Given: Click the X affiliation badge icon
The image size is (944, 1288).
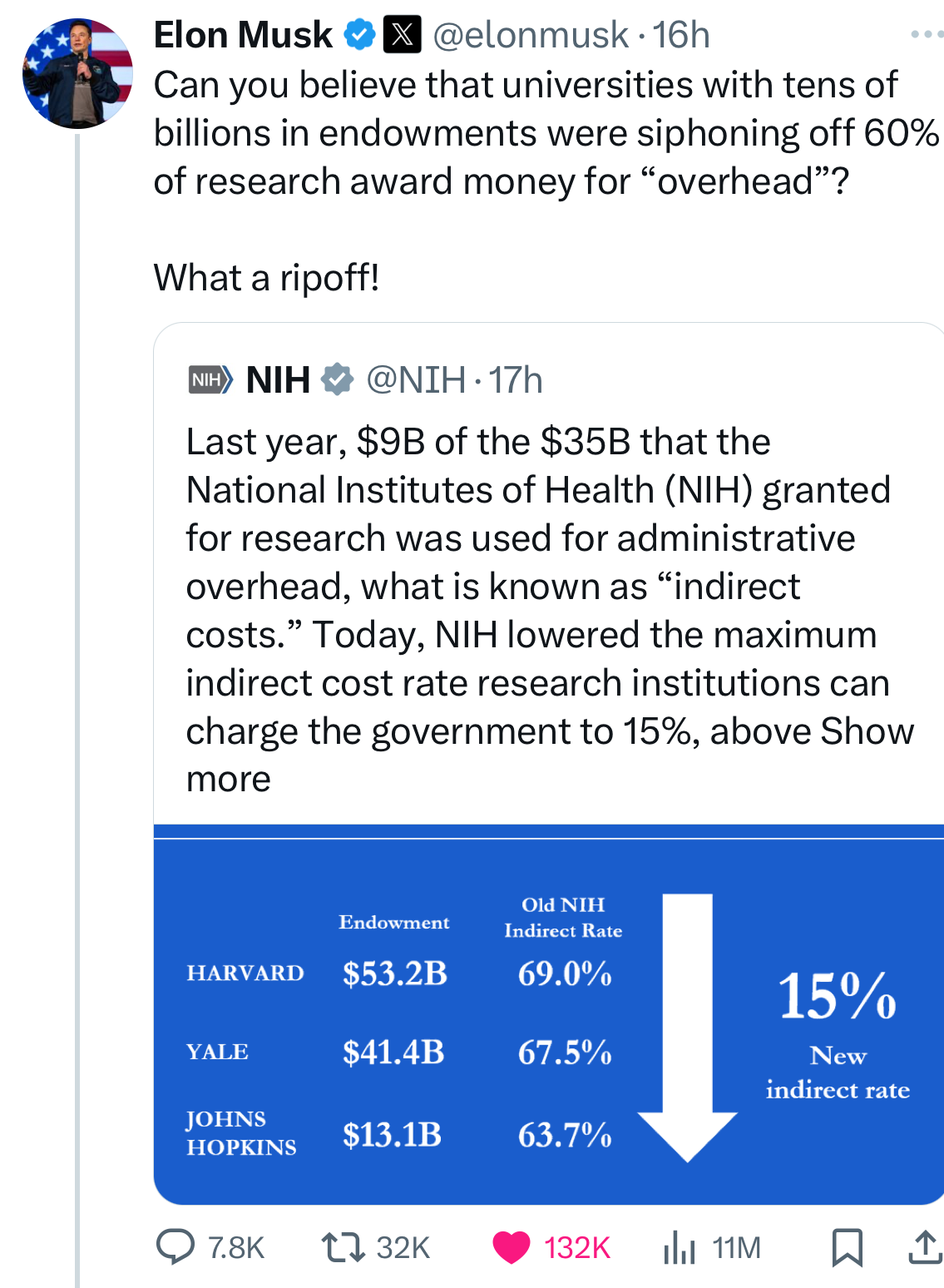Looking at the screenshot, I should pos(402,35).
